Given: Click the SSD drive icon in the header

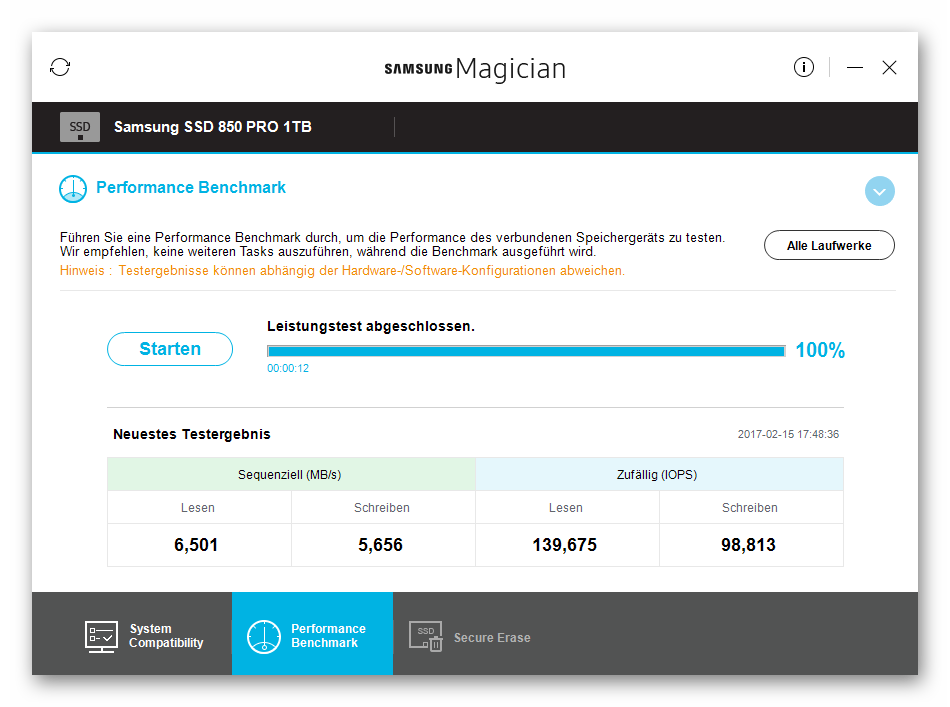Looking at the screenshot, I should click(x=80, y=127).
